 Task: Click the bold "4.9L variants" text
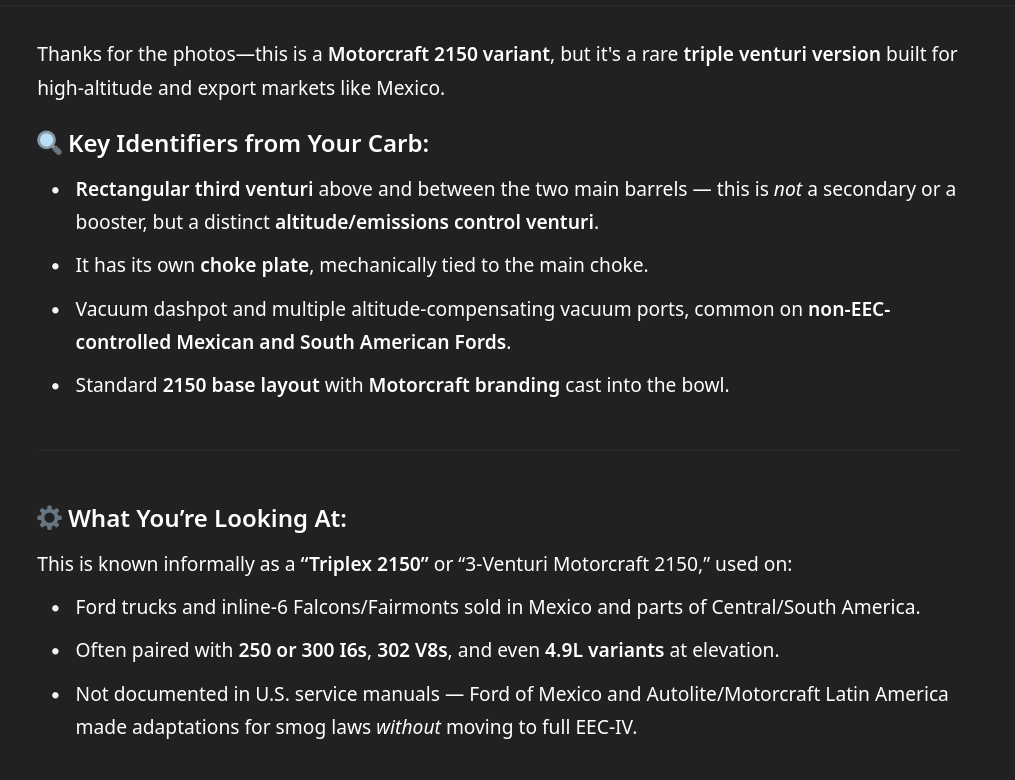pos(604,650)
